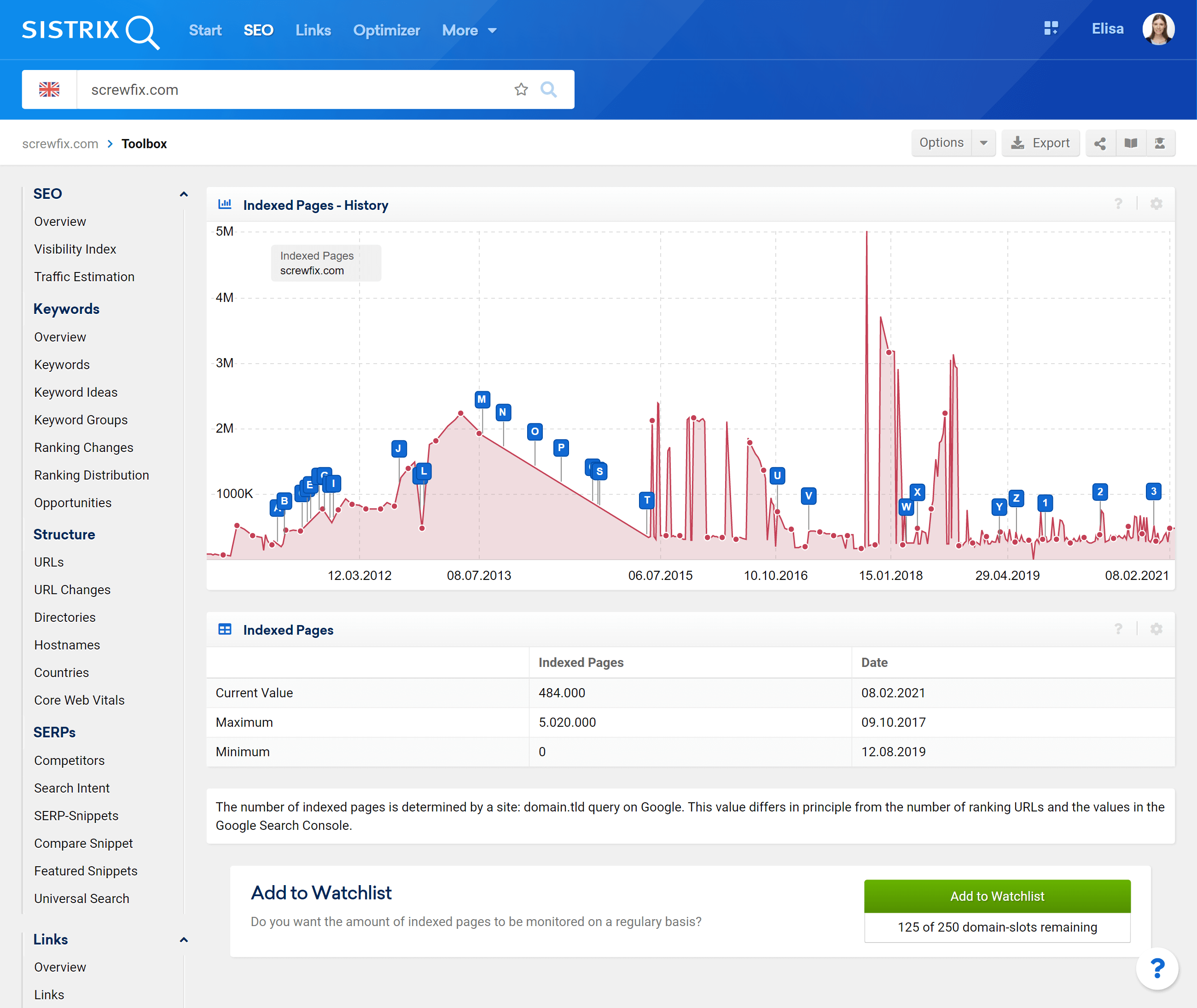Click Add to Watchlist green button

[997, 896]
